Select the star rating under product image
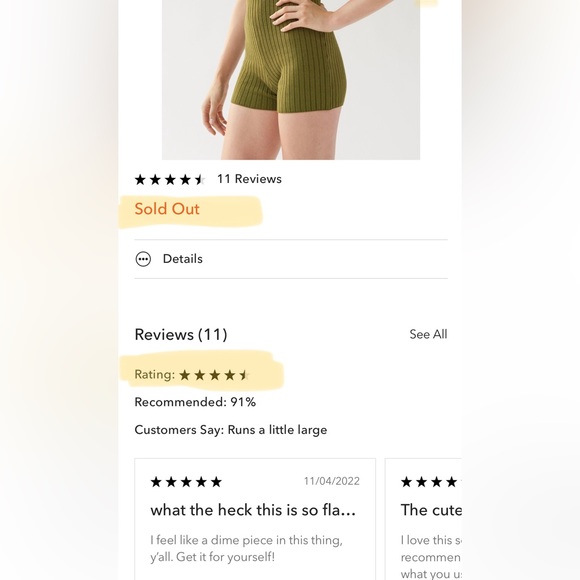580x580 pixels. pos(170,180)
